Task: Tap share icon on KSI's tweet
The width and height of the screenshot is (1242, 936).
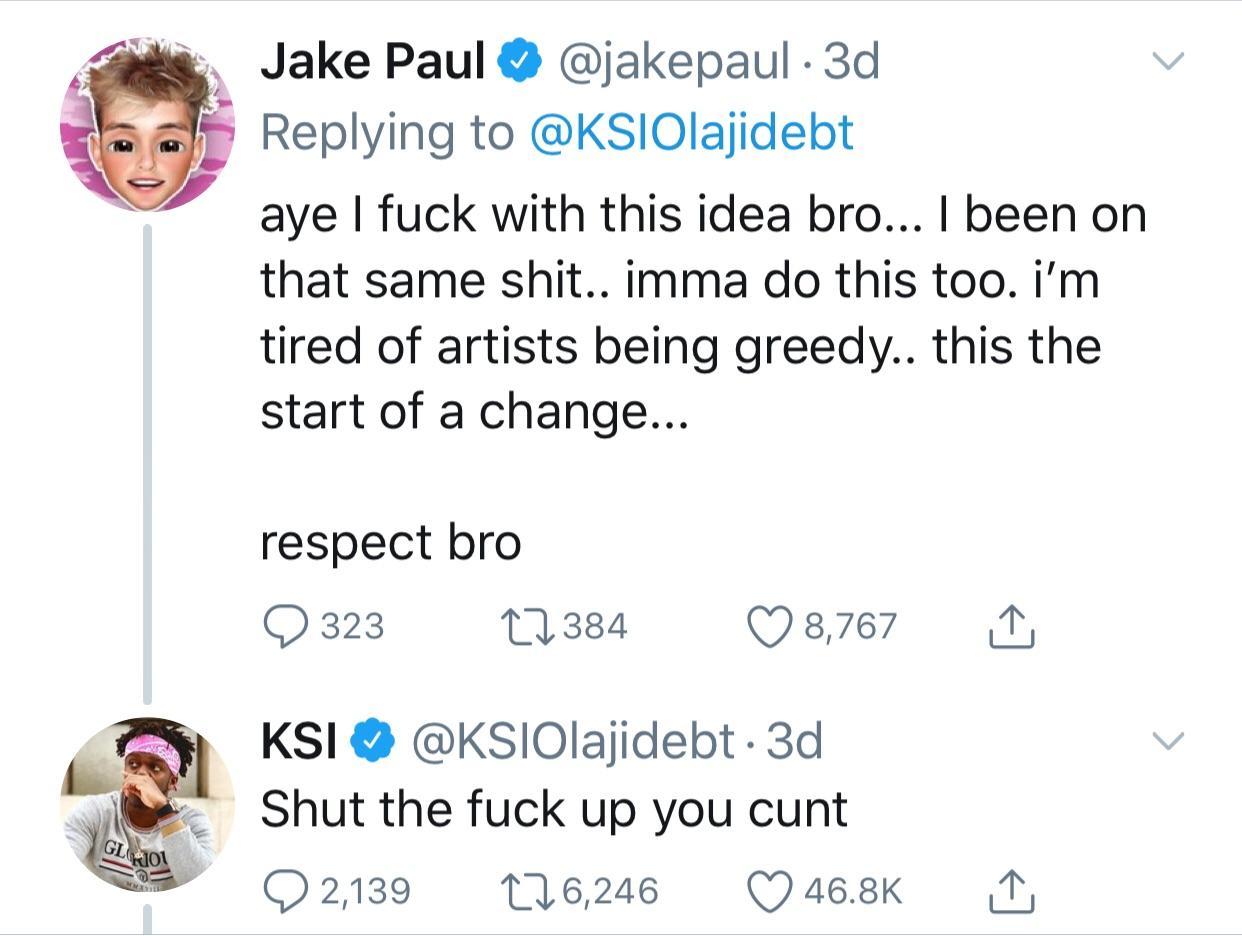Action: pos(1010,890)
